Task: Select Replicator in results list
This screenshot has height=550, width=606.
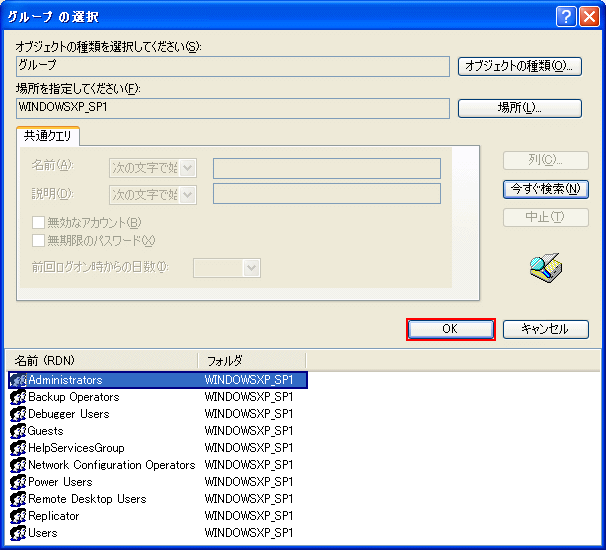Action: [54, 516]
